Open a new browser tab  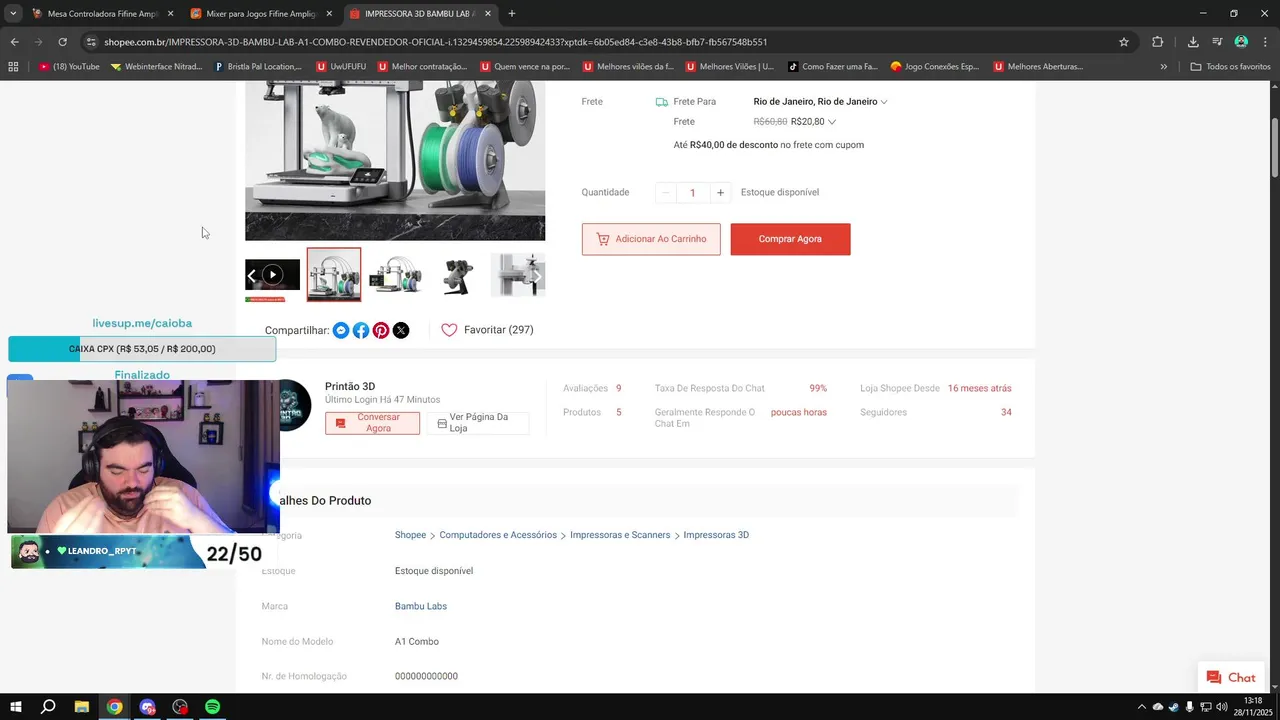coord(512,14)
